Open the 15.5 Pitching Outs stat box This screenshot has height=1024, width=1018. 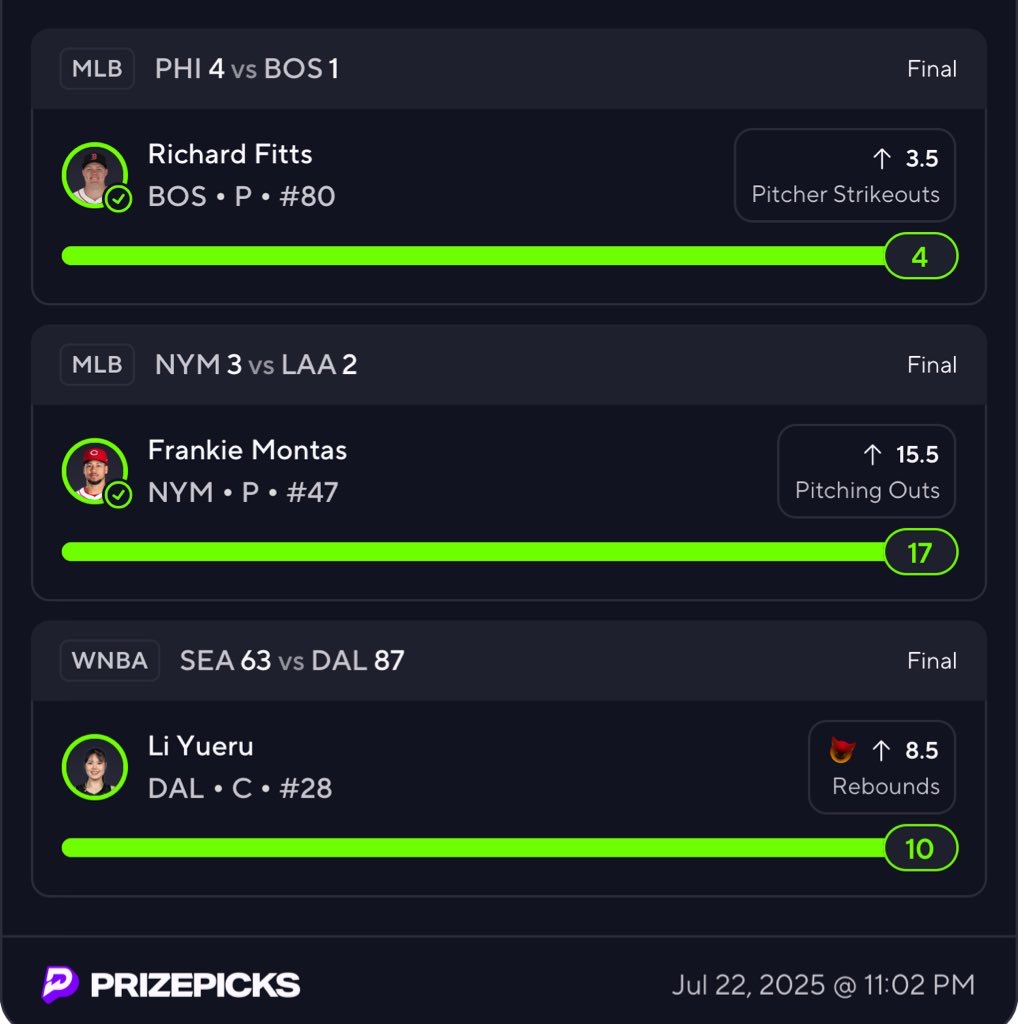coord(867,471)
